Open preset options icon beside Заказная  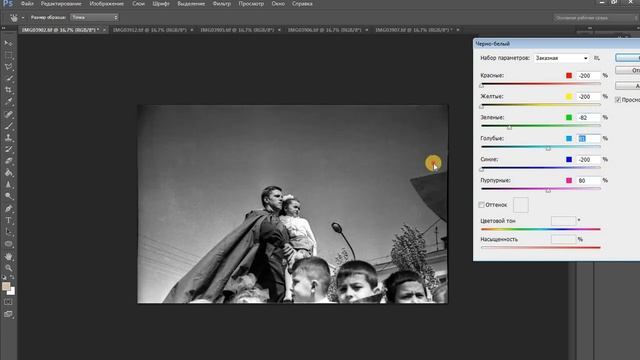point(597,58)
